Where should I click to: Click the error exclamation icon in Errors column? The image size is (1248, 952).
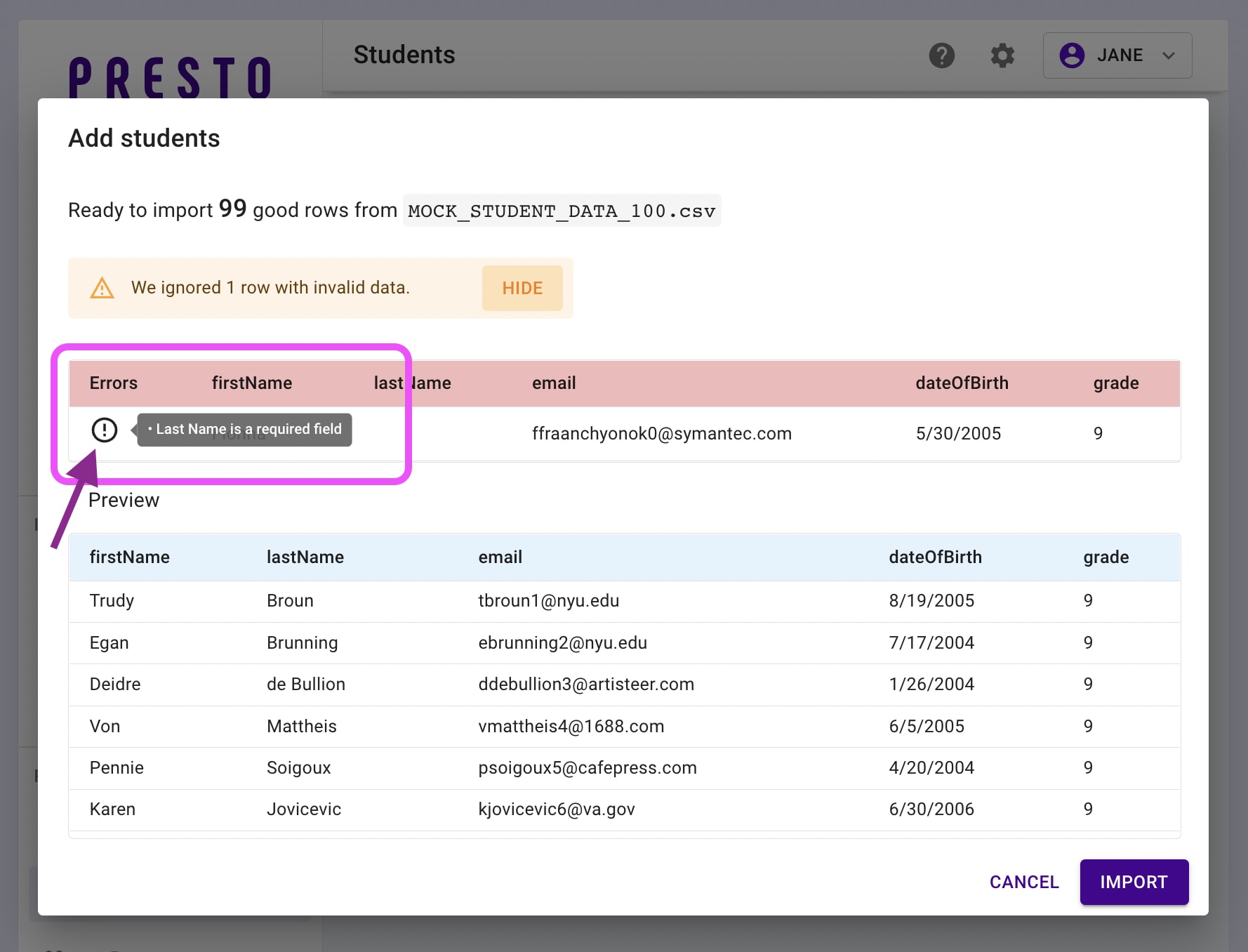point(104,430)
